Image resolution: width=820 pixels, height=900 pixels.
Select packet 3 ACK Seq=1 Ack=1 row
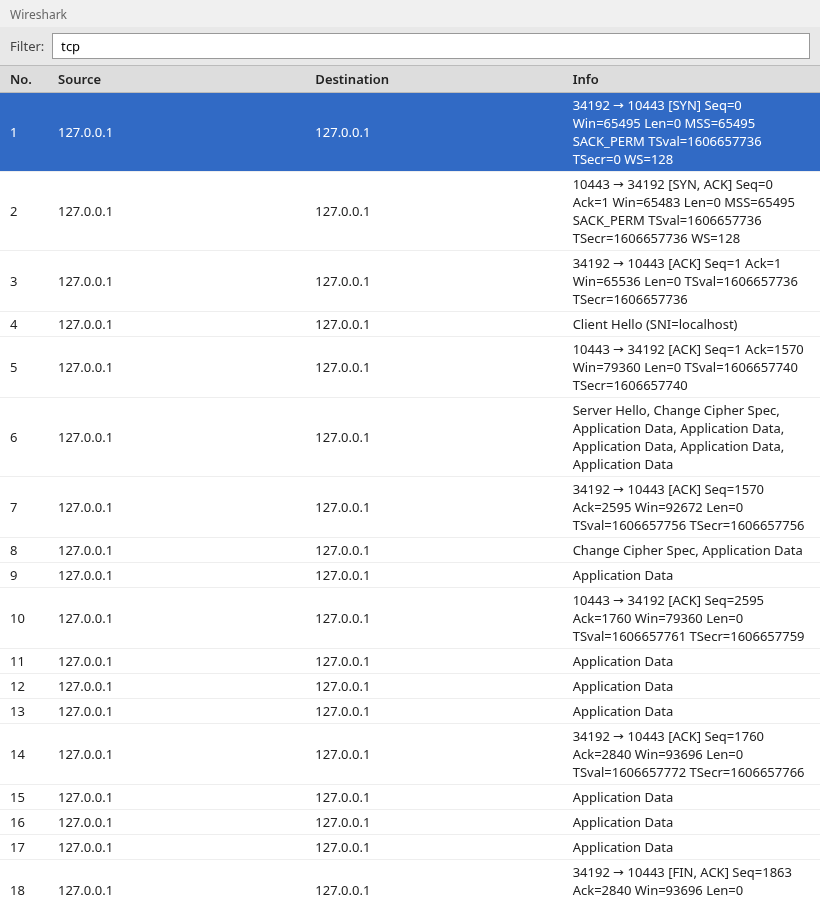point(410,281)
